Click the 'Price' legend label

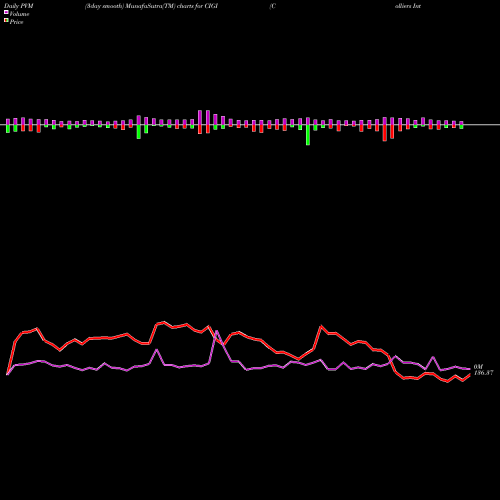16,22
